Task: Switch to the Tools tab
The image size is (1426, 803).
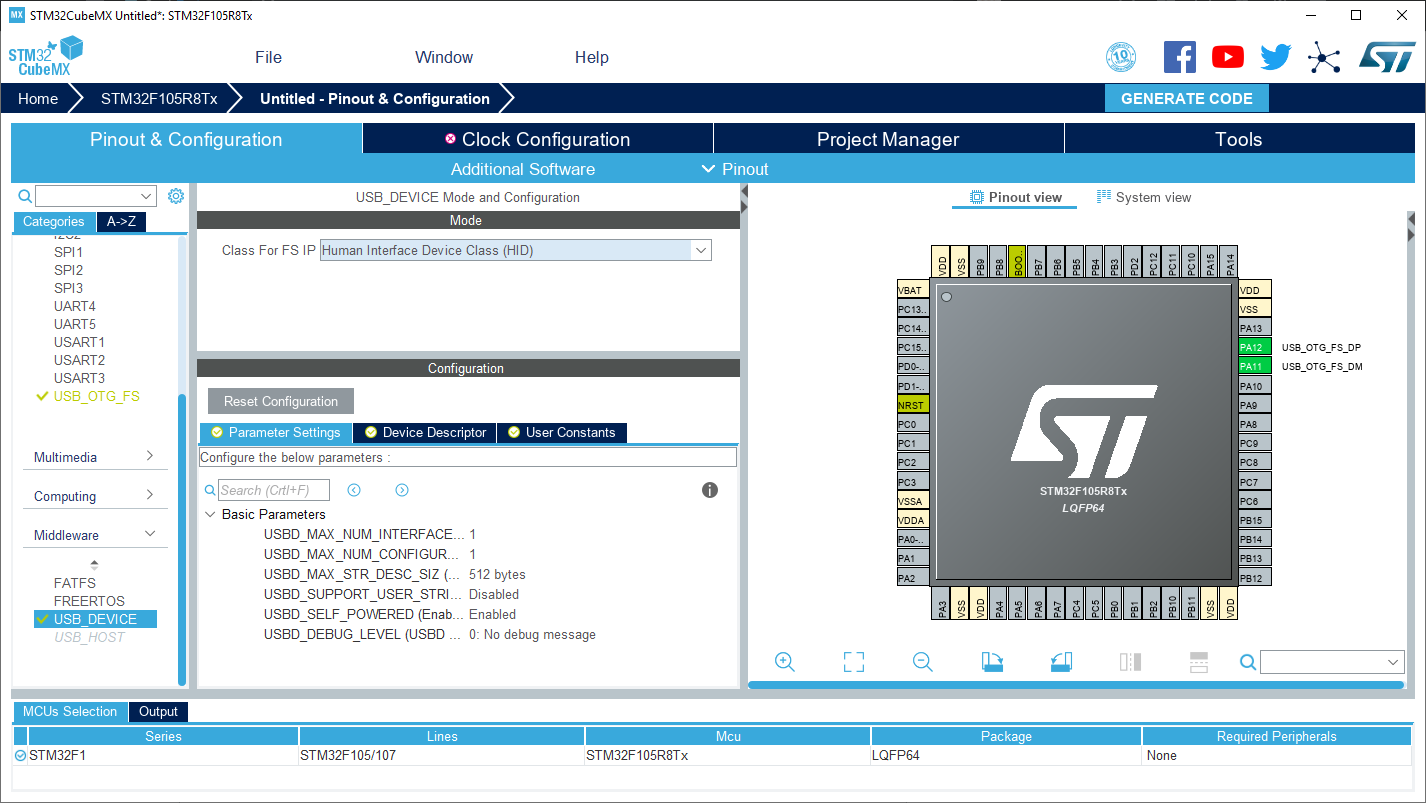Action: click(x=1239, y=139)
